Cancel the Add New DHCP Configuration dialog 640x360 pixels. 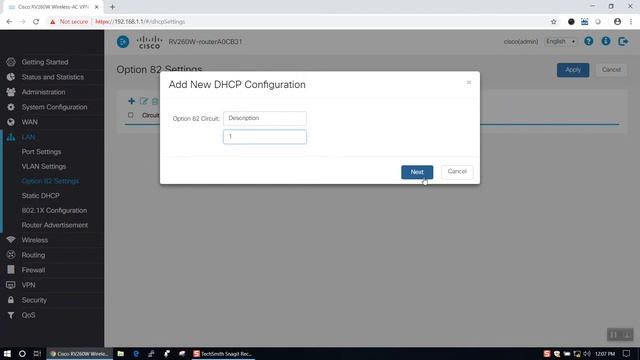coord(457,172)
